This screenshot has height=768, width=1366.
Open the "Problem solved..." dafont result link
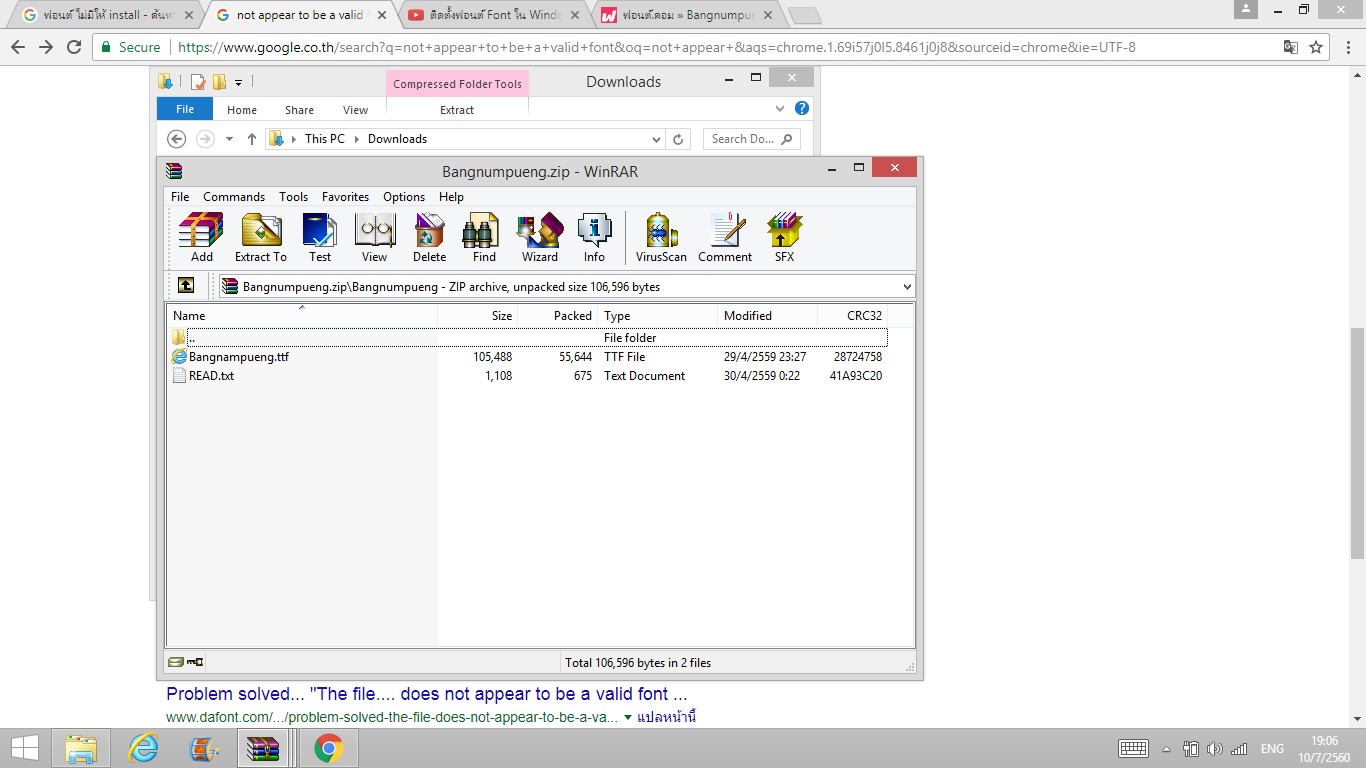pos(427,694)
